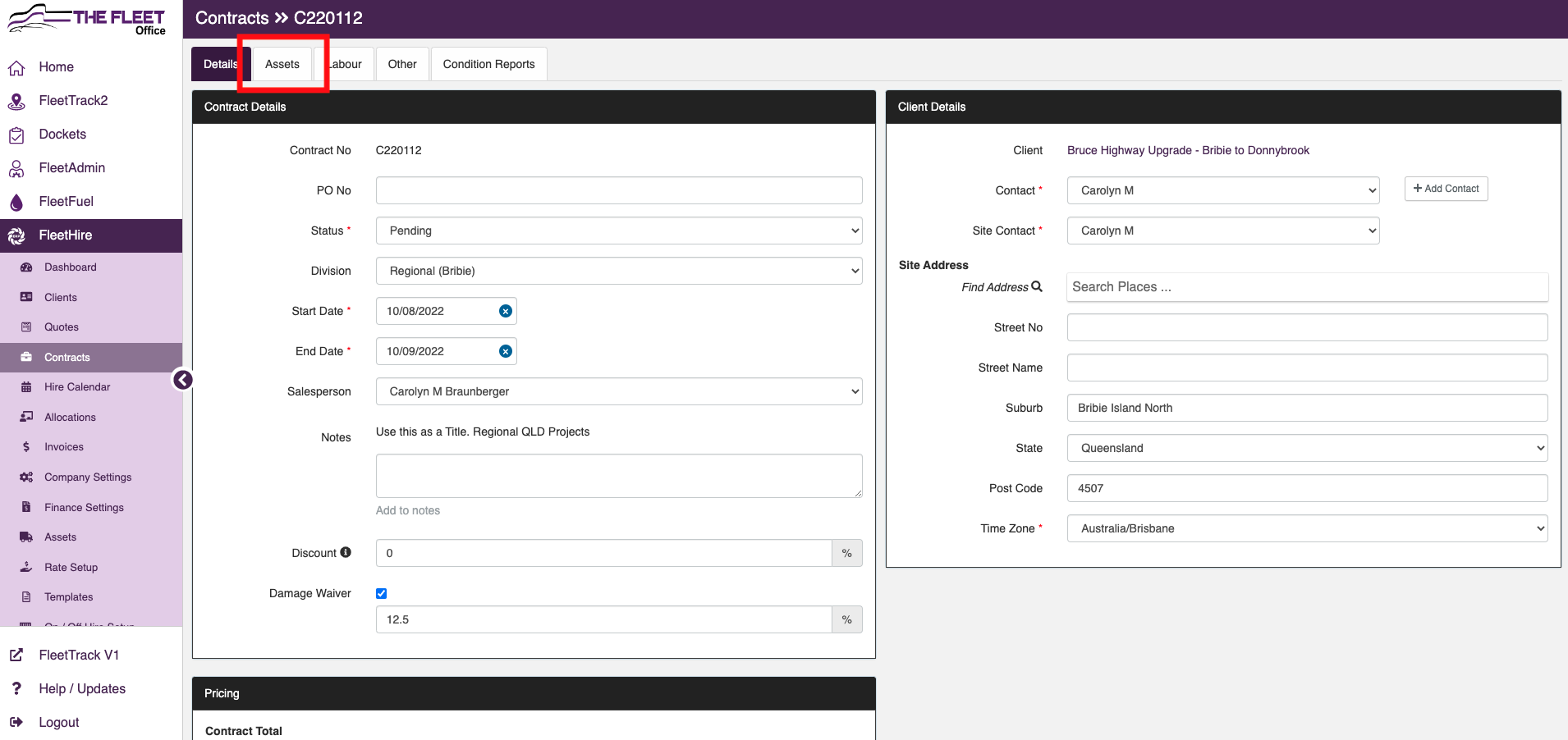Switch to the Other tab
Viewport: 1568px width, 740px height.
pos(402,64)
